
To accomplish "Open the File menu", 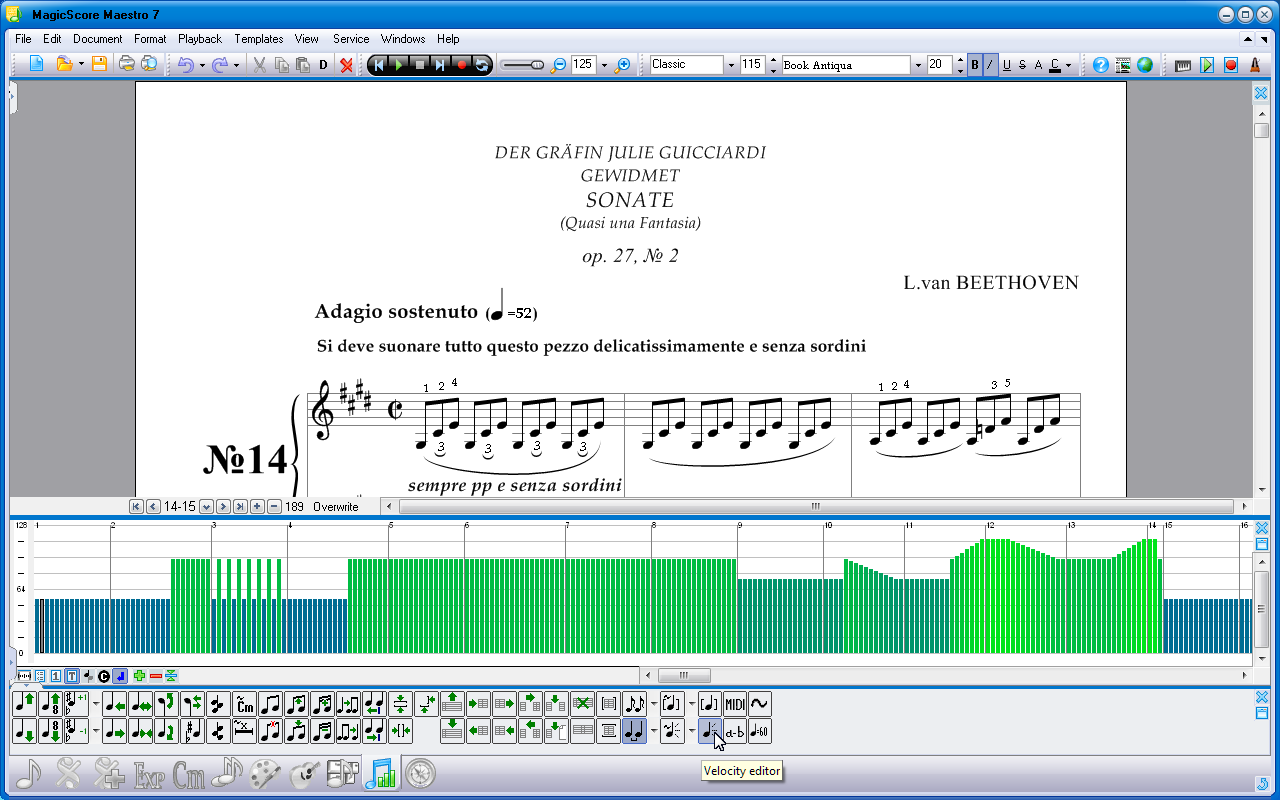I will (24, 39).
